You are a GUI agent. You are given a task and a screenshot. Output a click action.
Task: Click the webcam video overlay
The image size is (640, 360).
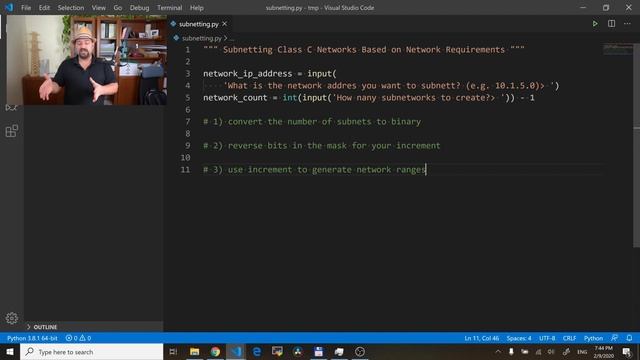coord(86,60)
